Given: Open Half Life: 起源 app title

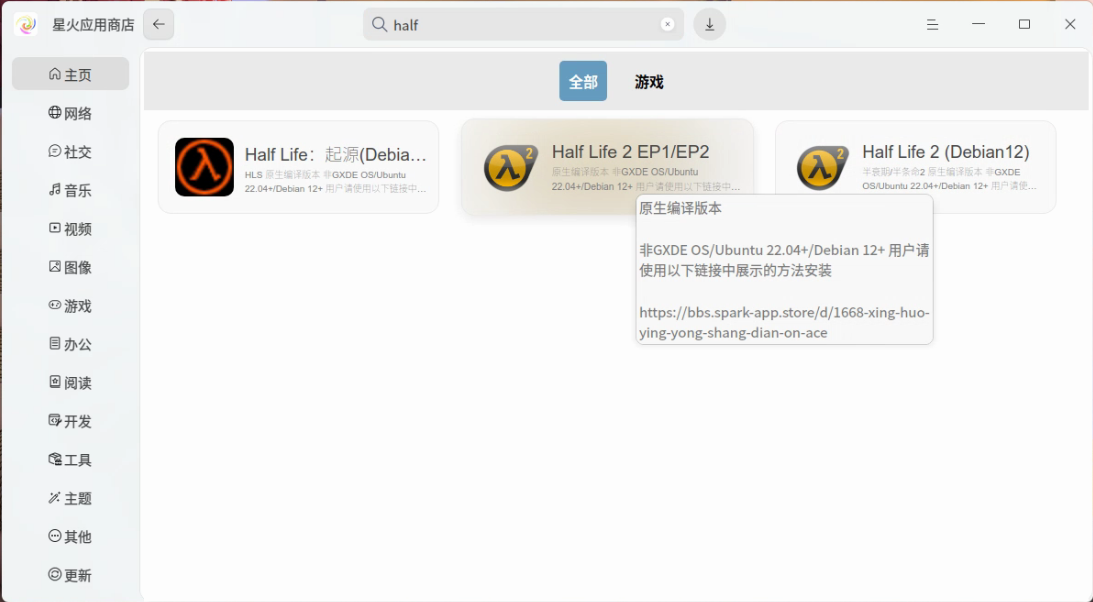Looking at the screenshot, I should click(x=335, y=154).
